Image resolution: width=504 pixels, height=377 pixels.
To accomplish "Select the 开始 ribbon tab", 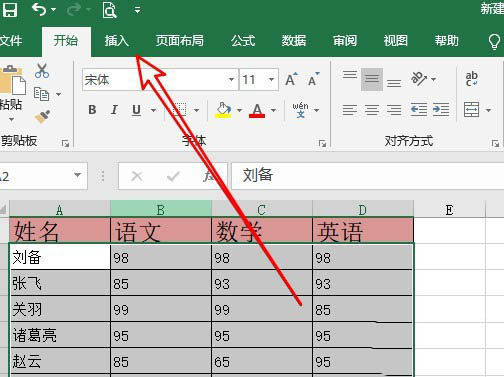I will (66, 41).
